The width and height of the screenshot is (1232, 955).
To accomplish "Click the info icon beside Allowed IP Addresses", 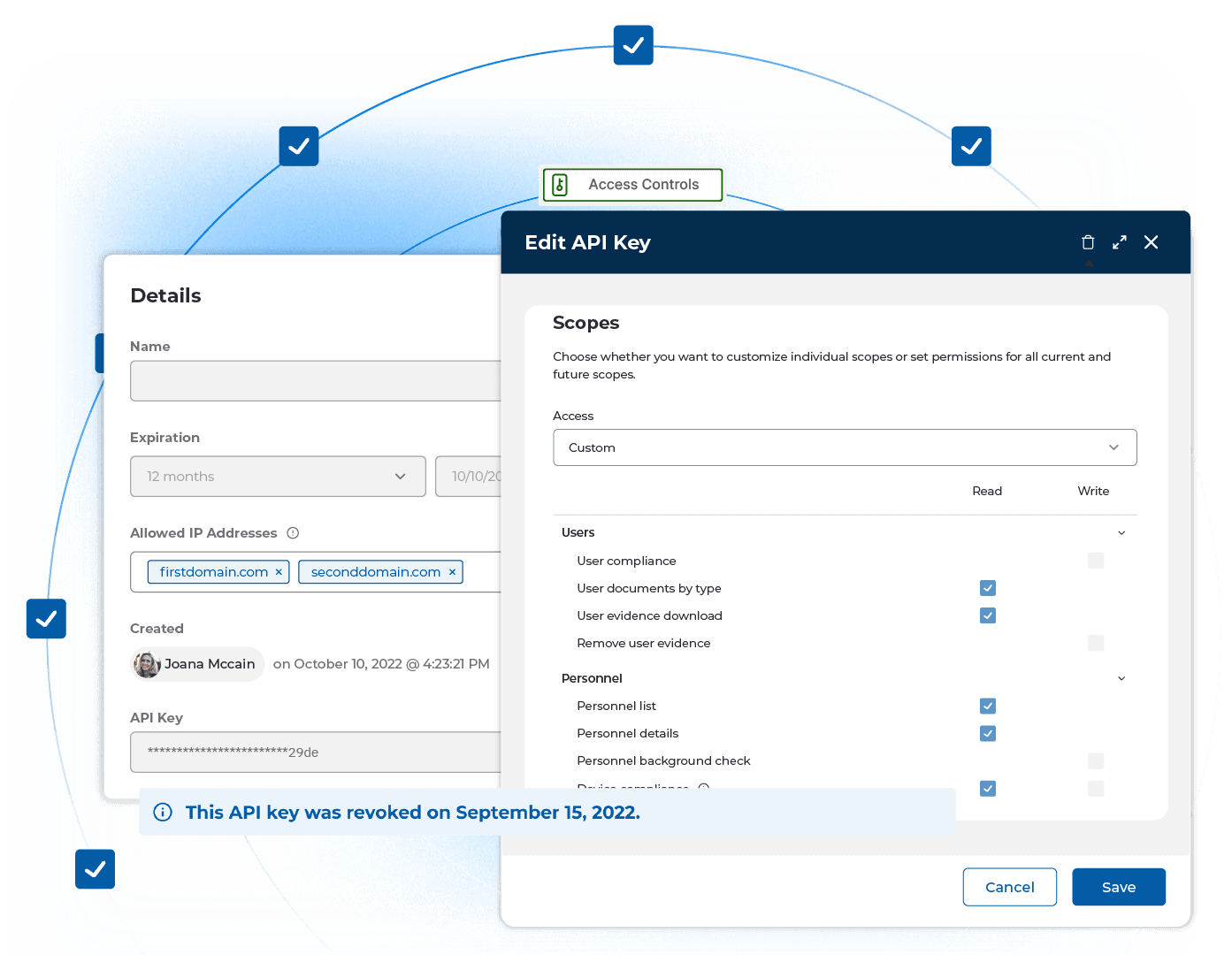I will (293, 533).
